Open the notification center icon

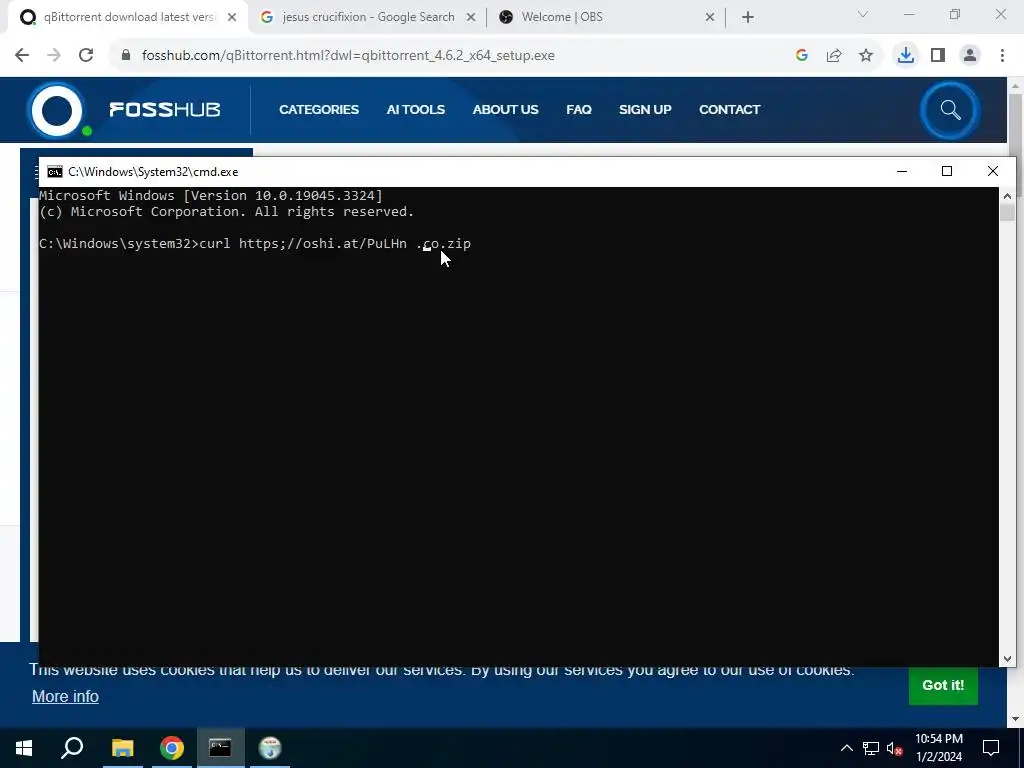[x=991, y=748]
